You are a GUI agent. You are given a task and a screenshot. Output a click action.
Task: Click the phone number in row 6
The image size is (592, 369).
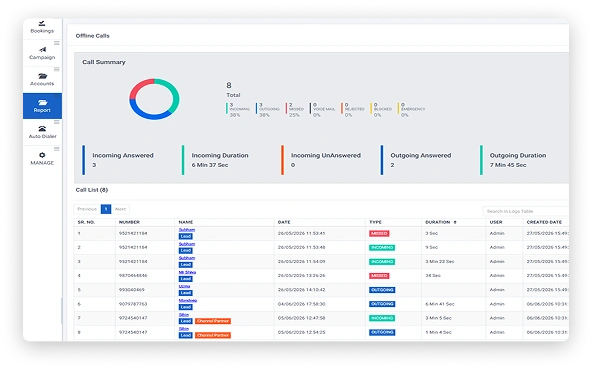point(133,304)
